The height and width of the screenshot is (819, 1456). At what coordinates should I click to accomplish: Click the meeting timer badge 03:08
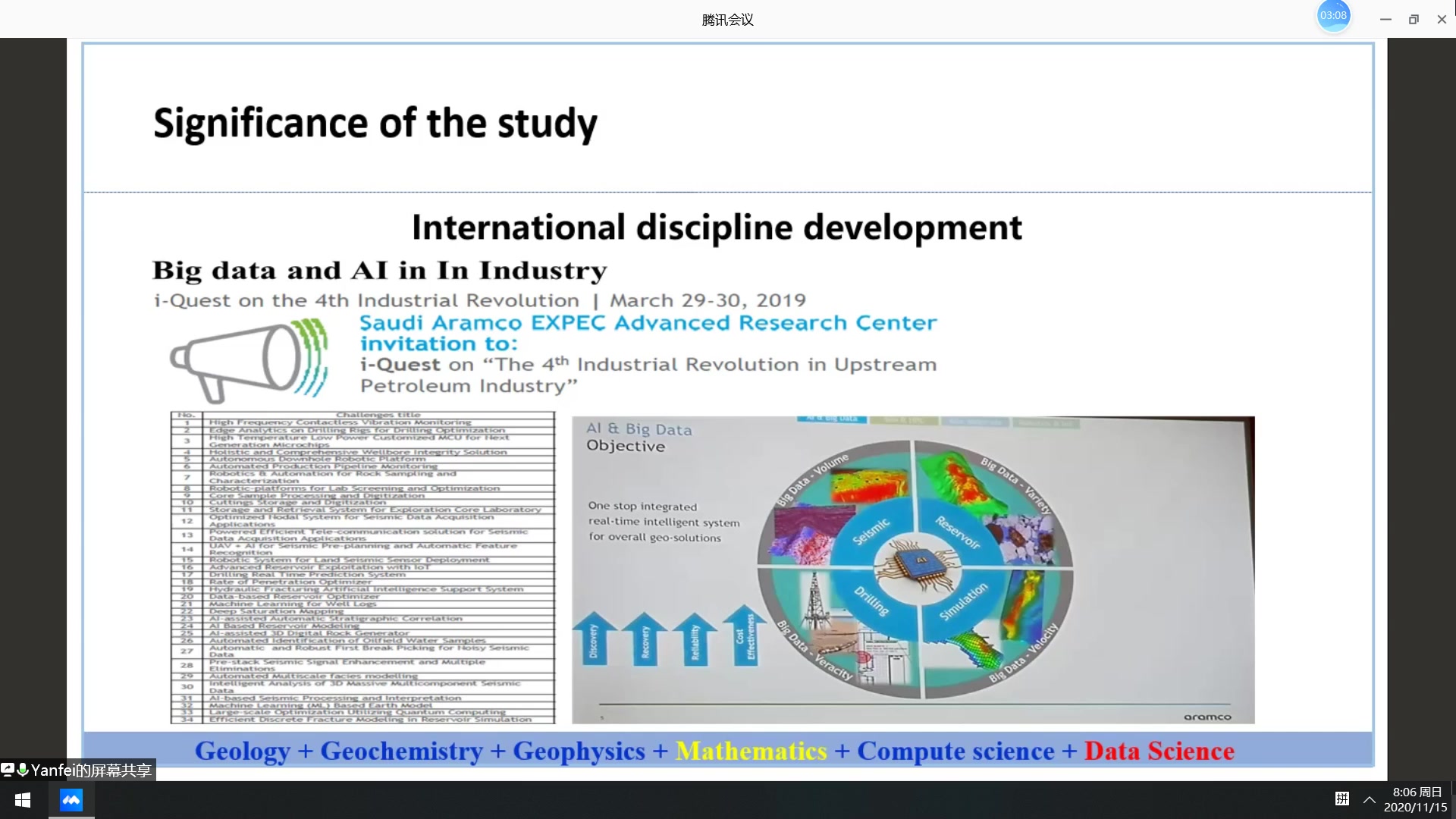click(x=1333, y=16)
